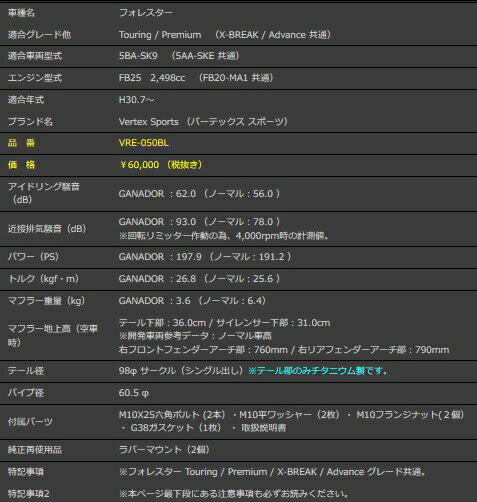Click the ラバーマウント (2個) value
This screenshot has width=477, height=502.
[164, 450]
